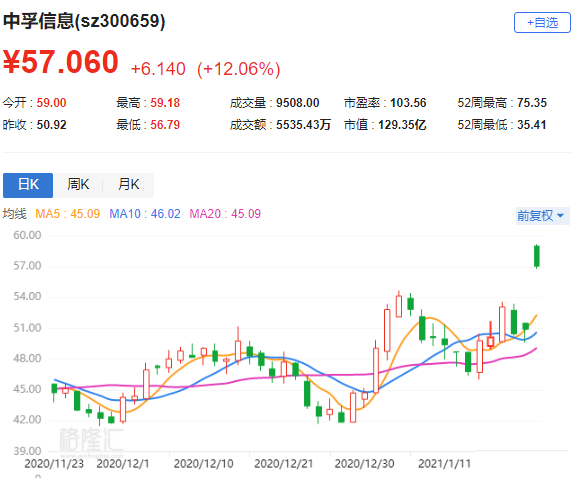The image size is (571, 478).
Task: Click the 48.00 y-axis label
Action: (x=27, y=359)
